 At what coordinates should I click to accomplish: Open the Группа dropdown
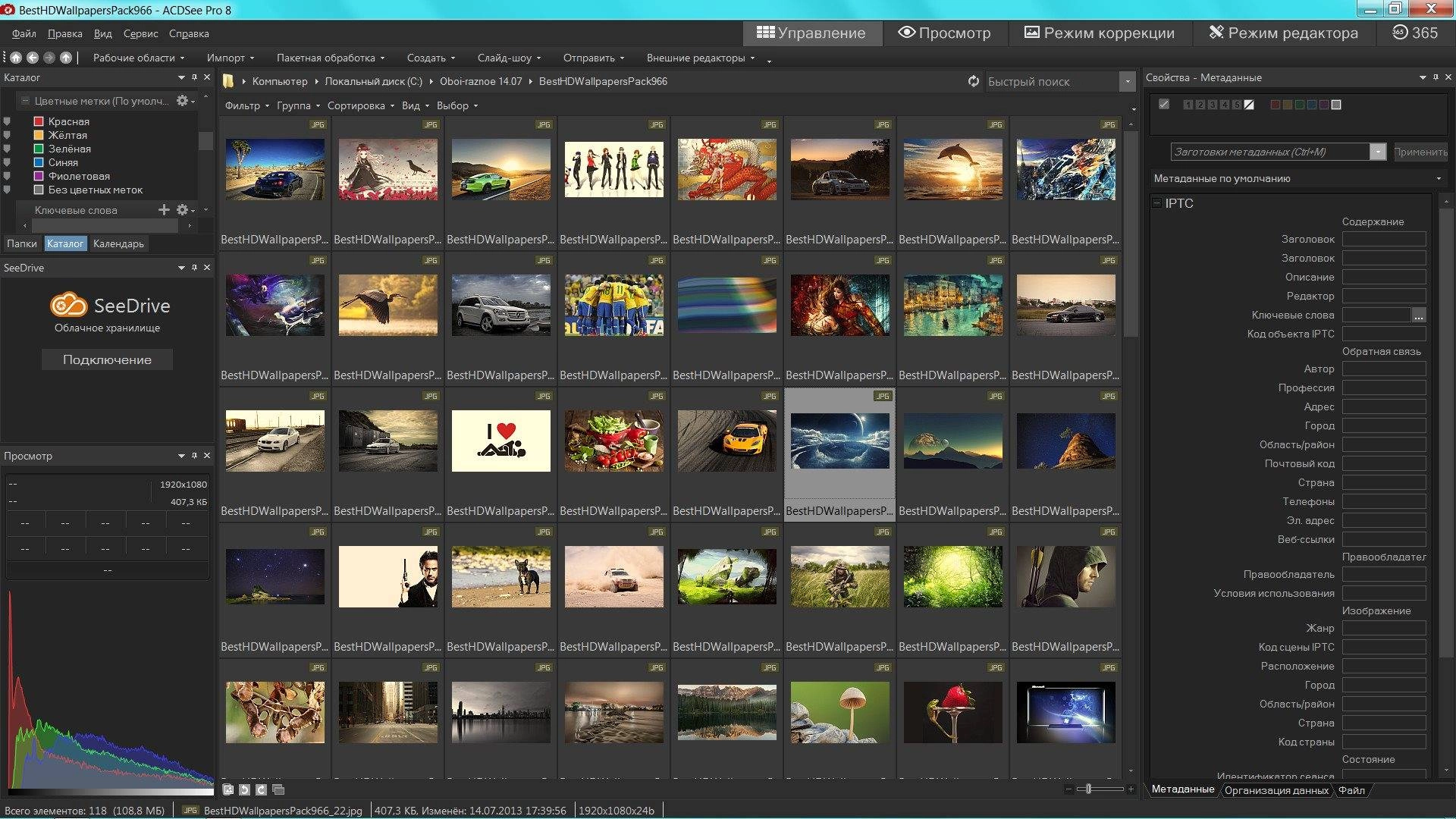298,105
